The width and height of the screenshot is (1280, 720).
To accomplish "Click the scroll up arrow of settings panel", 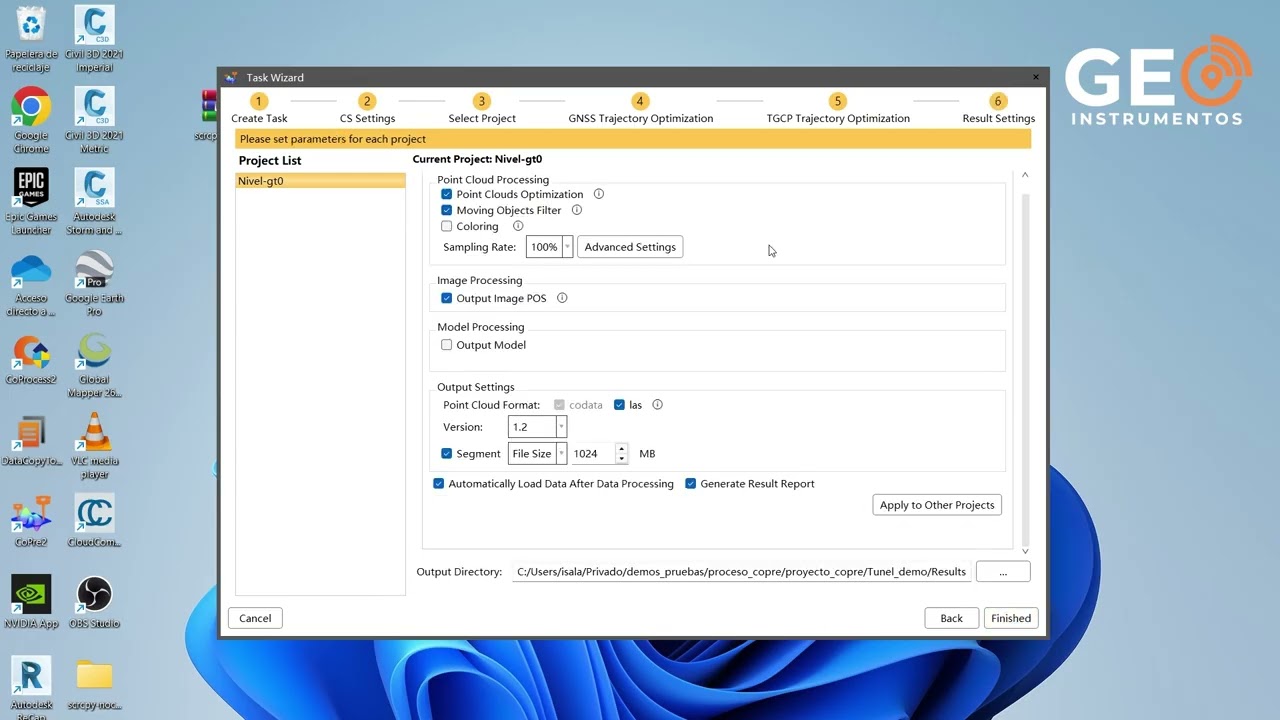I will [x=1025, y=176].
